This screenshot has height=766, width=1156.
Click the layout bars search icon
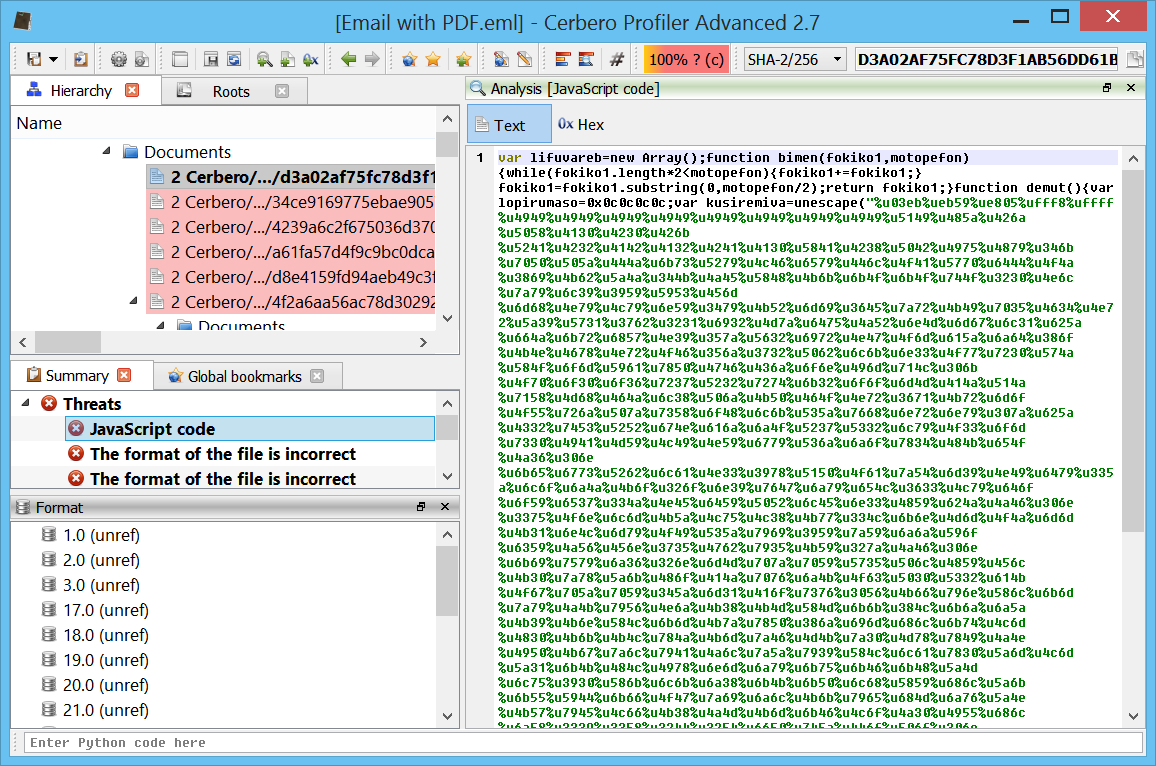pyautogui.click(x=586, y=59)
